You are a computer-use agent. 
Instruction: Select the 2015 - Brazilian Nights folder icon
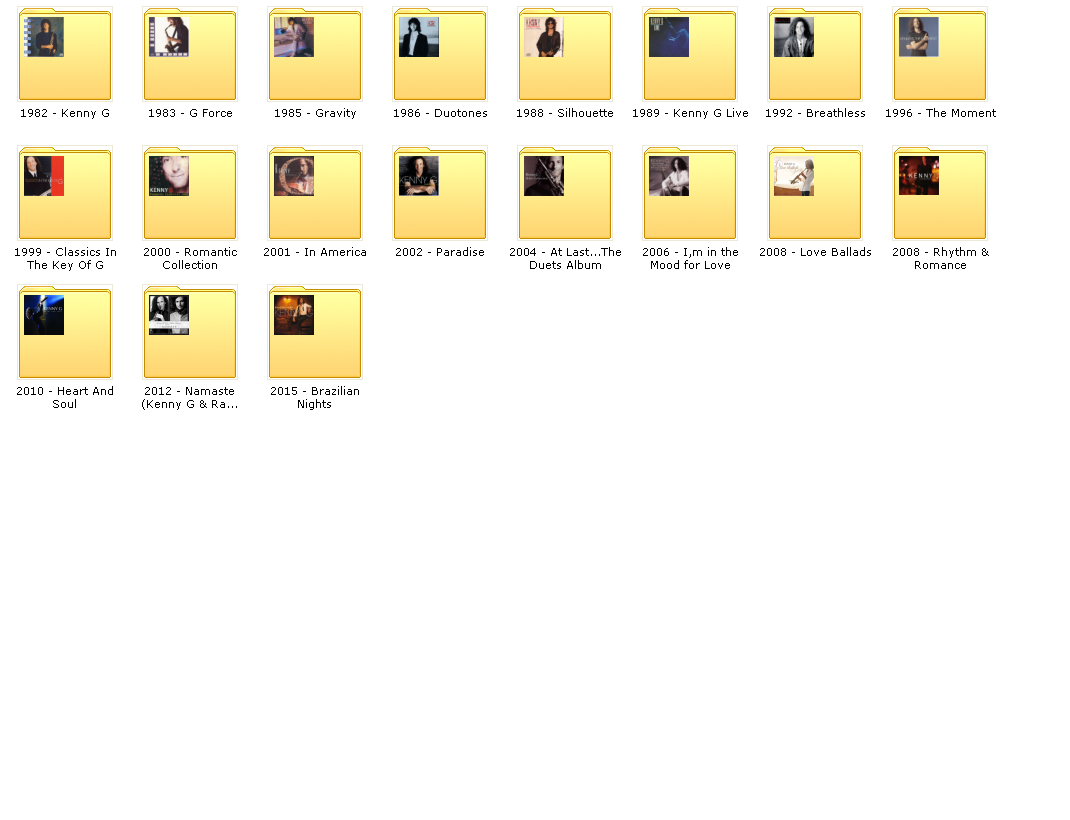(x=315, y=332)
